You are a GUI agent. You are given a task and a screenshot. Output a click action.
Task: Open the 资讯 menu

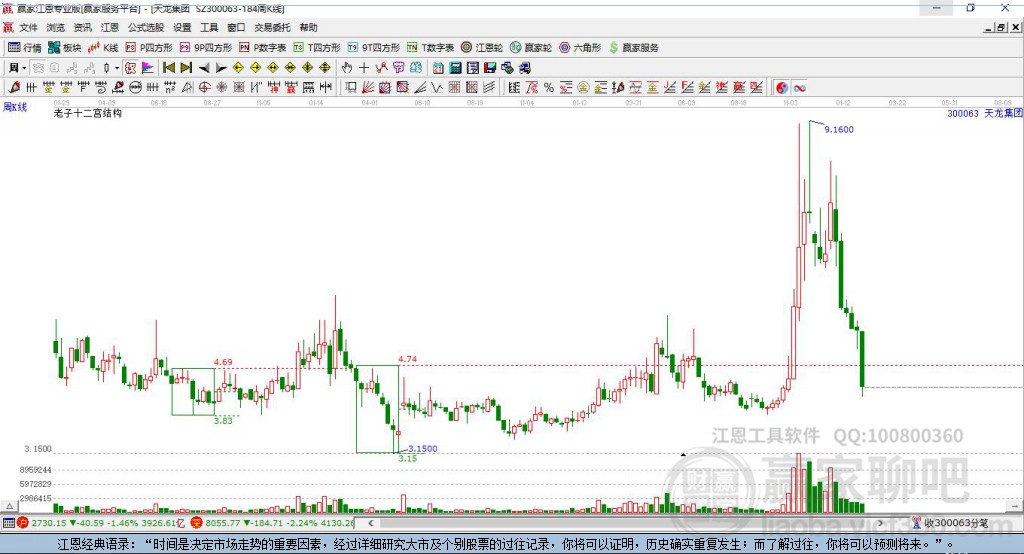82,27
